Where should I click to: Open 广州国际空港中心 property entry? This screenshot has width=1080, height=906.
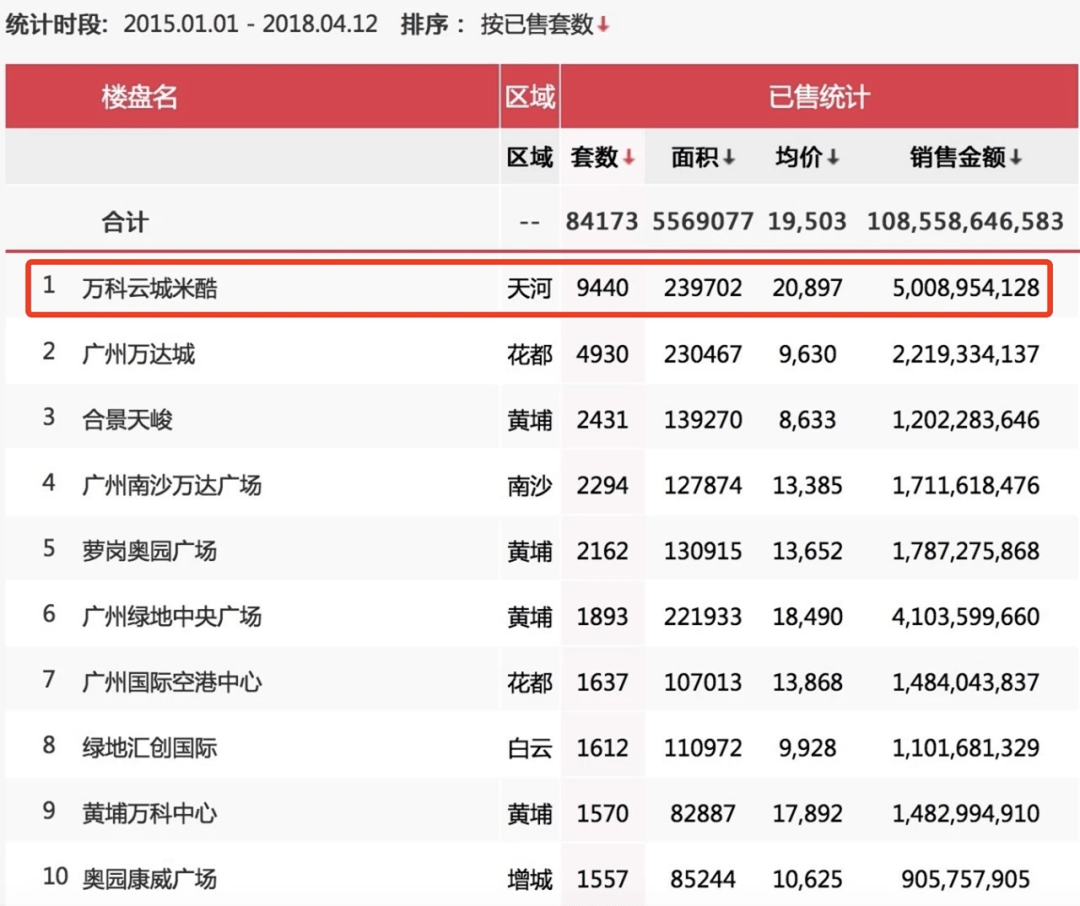[x=172, y=683]
